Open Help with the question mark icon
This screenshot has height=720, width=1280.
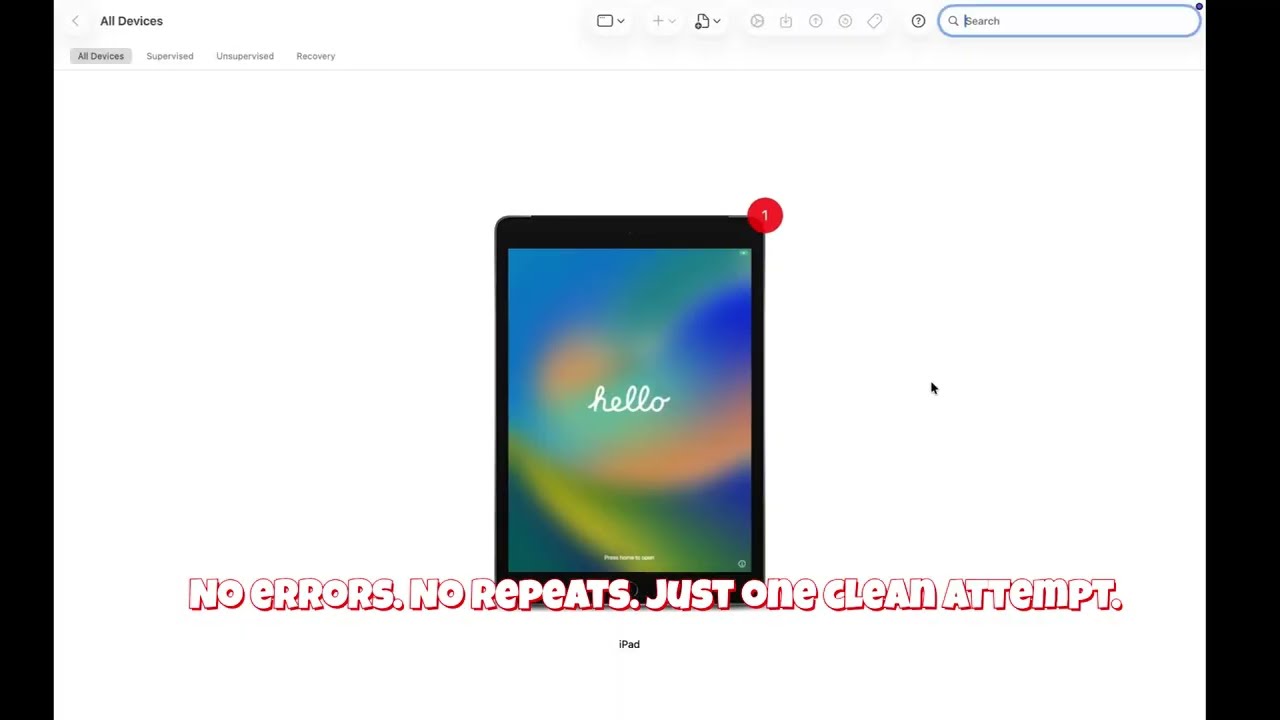pyautogui.click(x=918, y=21)
